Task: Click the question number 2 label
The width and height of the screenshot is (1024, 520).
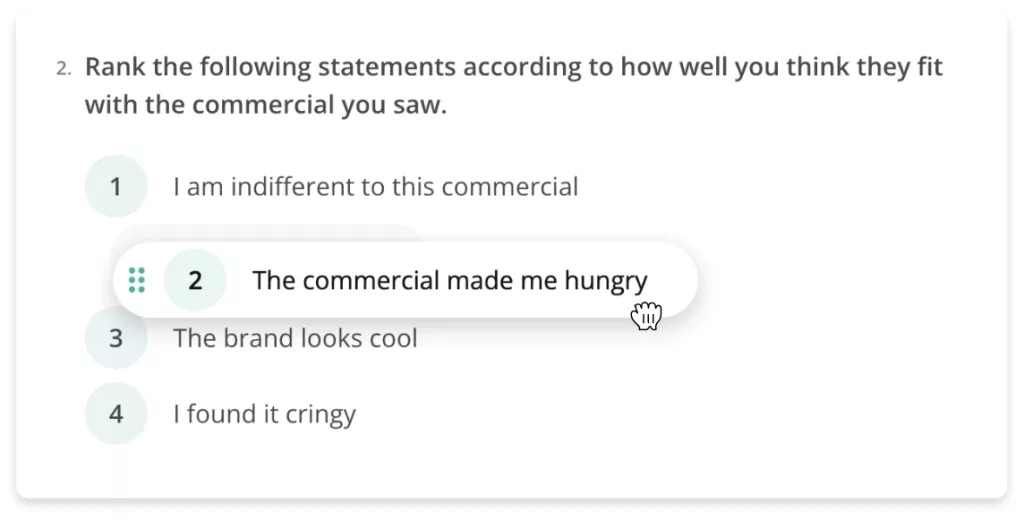Action: (63, 68)
